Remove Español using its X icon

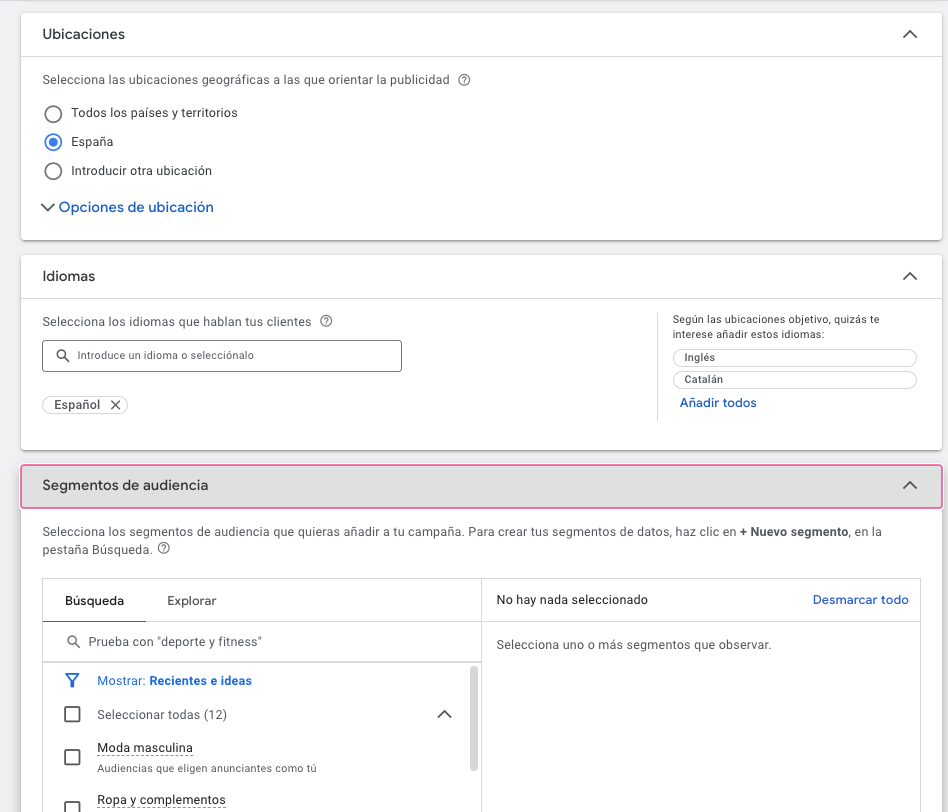115,404
